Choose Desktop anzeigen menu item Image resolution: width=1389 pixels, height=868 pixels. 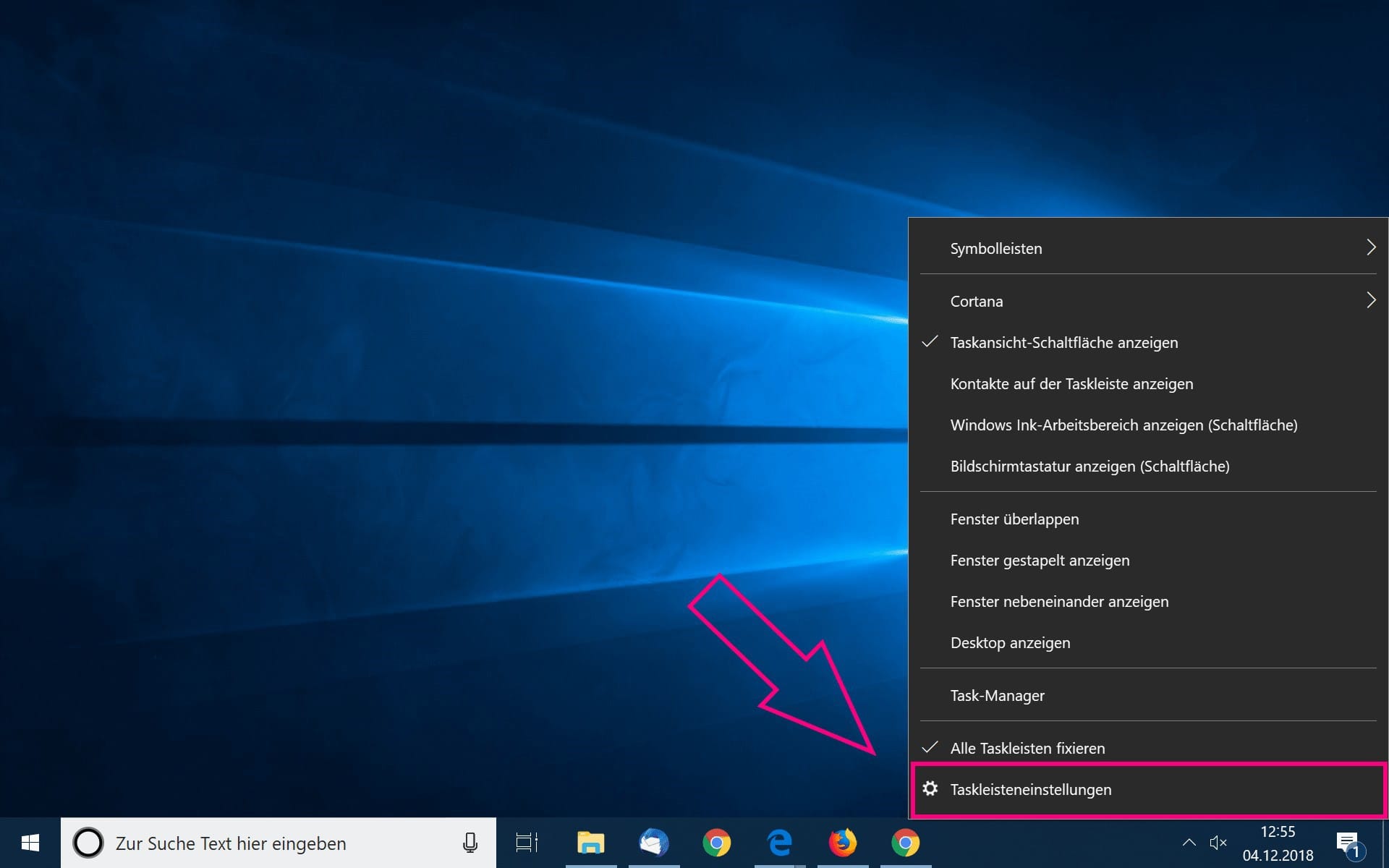[x=1010, y=643]
